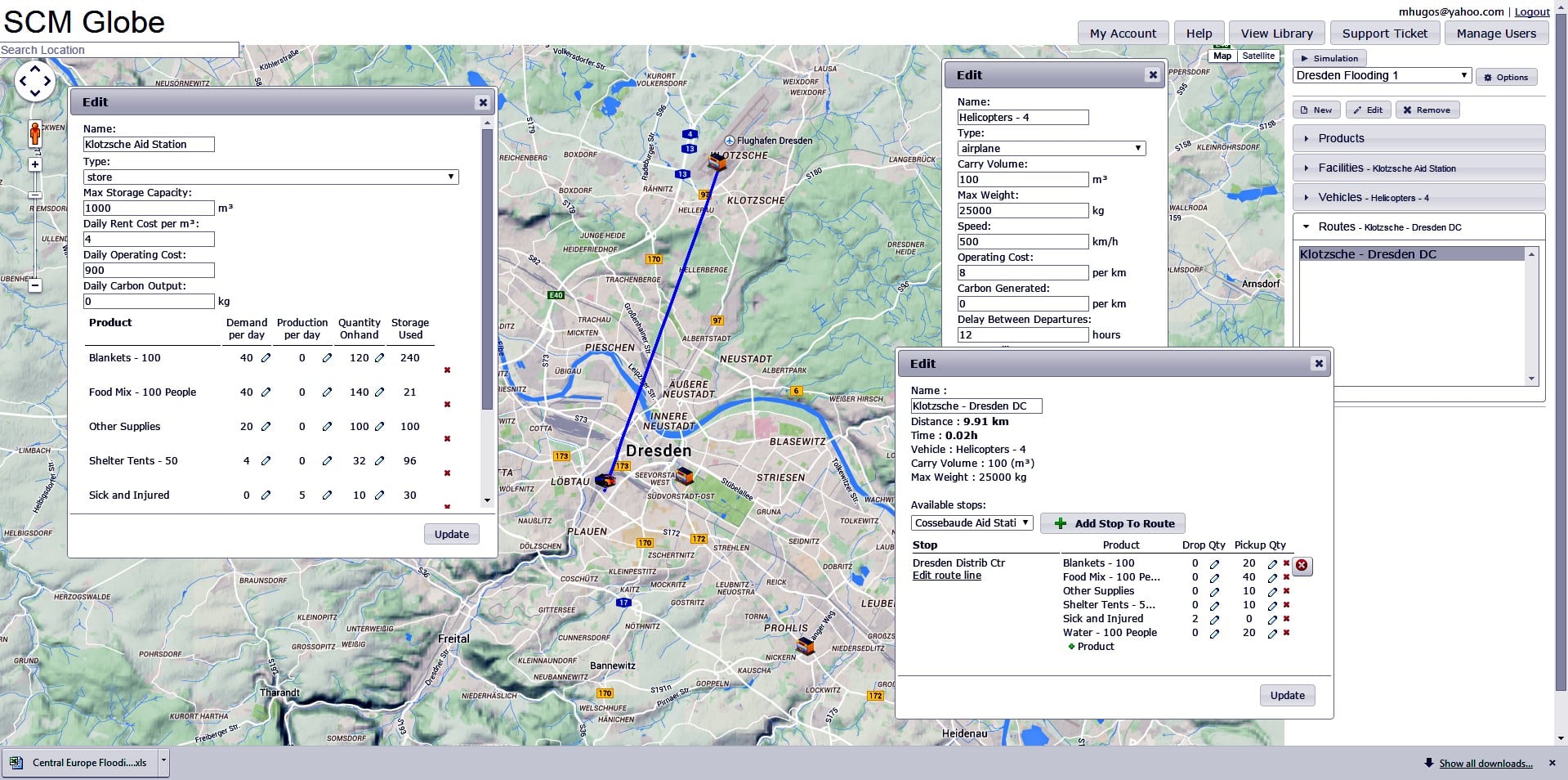Pan the map with navigation control

(x=35, y=81)
